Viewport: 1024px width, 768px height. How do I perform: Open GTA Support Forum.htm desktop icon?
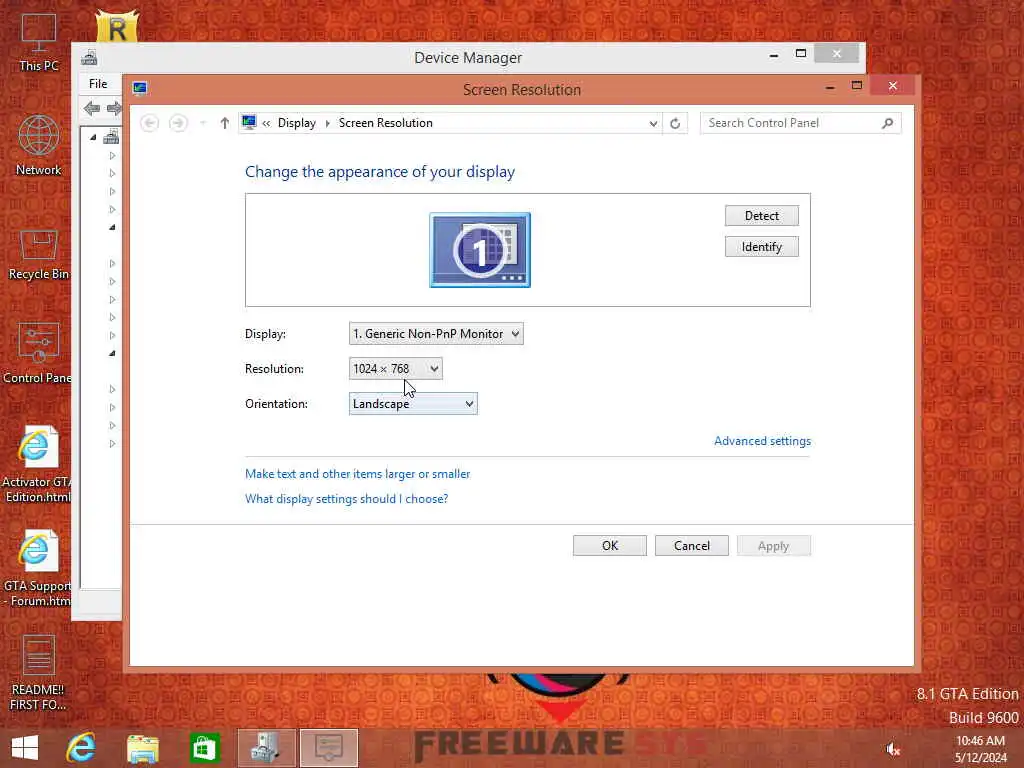click(37, 568)
